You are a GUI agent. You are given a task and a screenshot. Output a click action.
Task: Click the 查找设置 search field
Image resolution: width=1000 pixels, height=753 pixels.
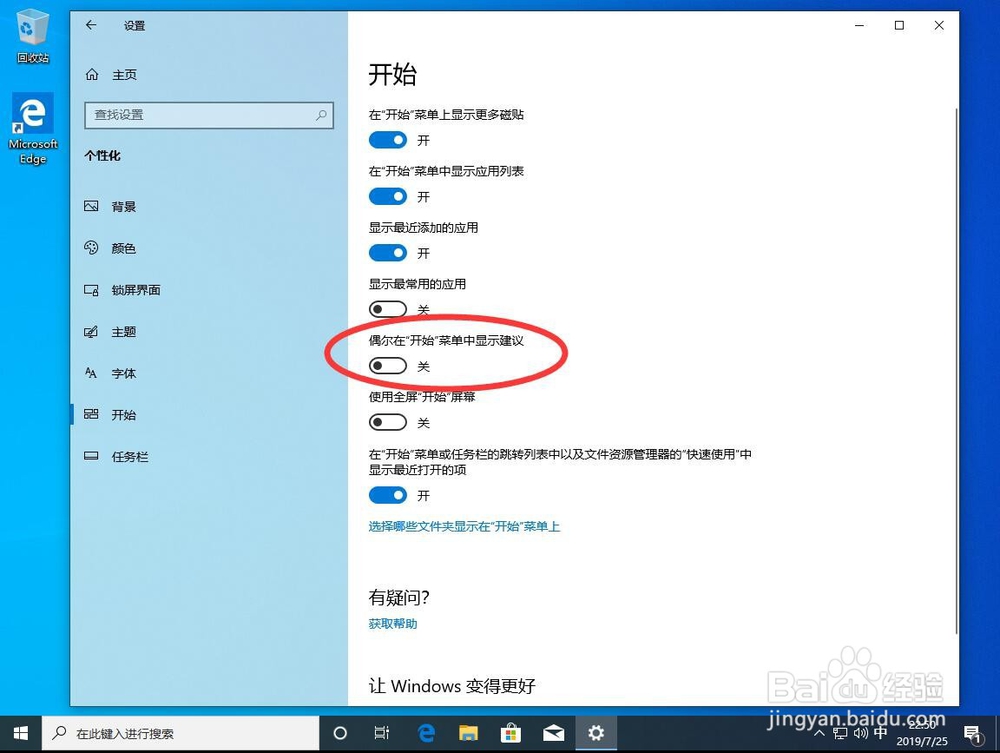tap(209, 115)
